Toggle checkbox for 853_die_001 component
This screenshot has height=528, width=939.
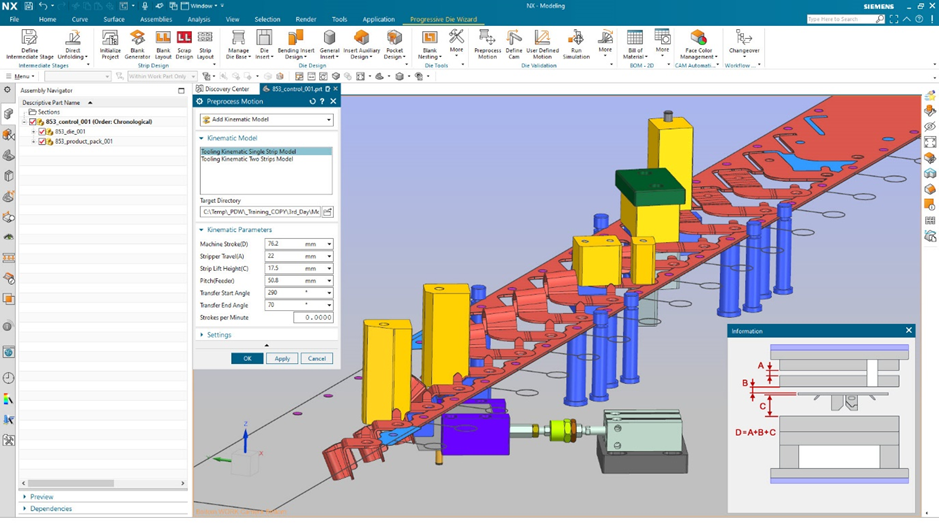[42, 132]
